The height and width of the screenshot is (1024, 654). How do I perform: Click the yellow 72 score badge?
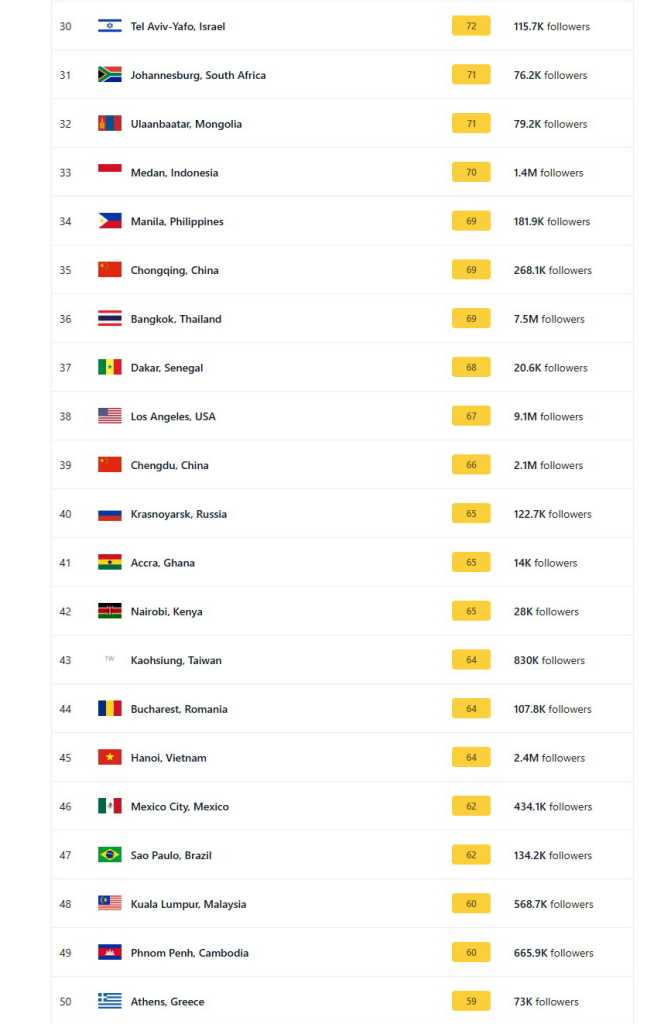[471, 26]
